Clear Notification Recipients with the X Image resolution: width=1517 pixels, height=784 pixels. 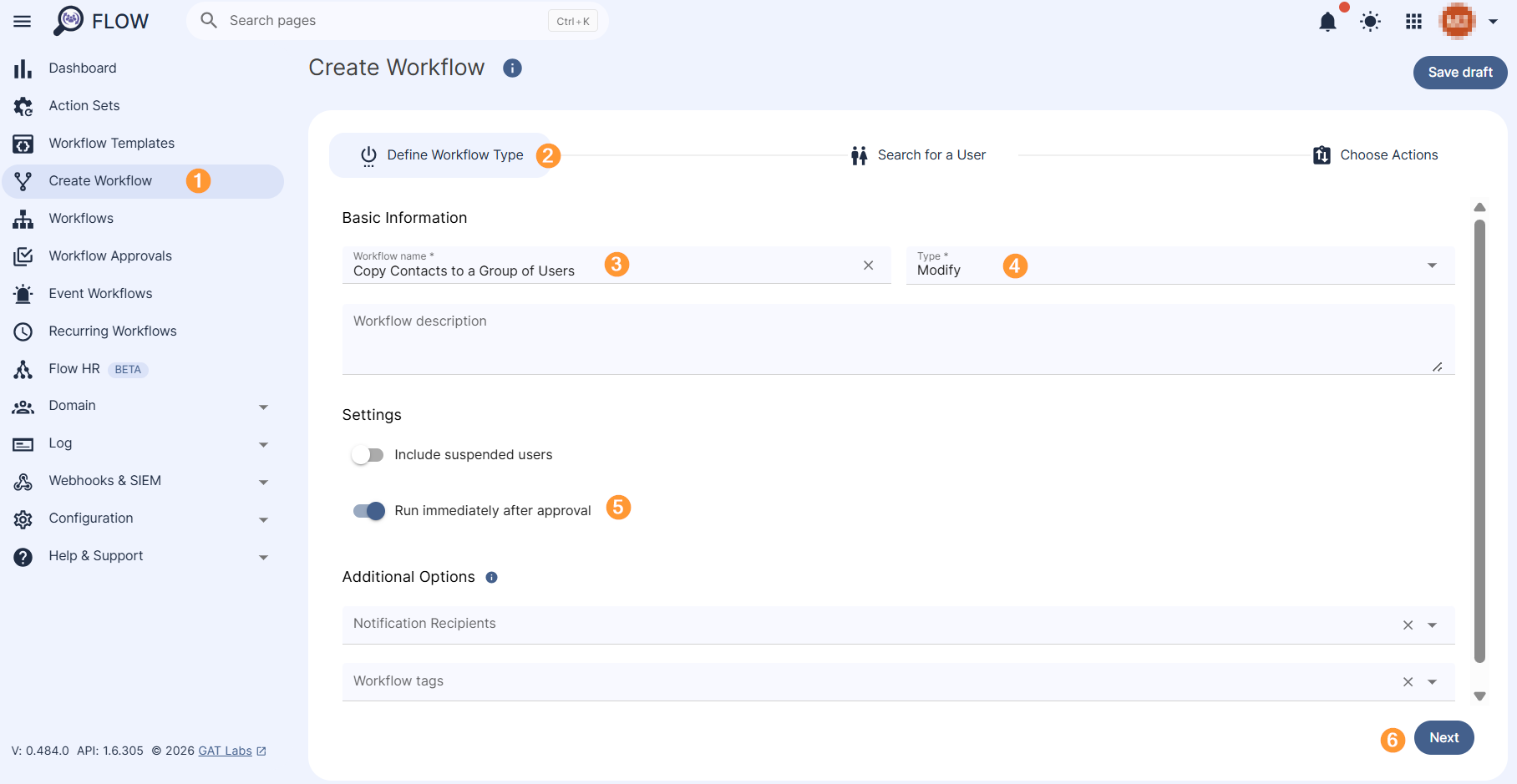click(1408, 625)
